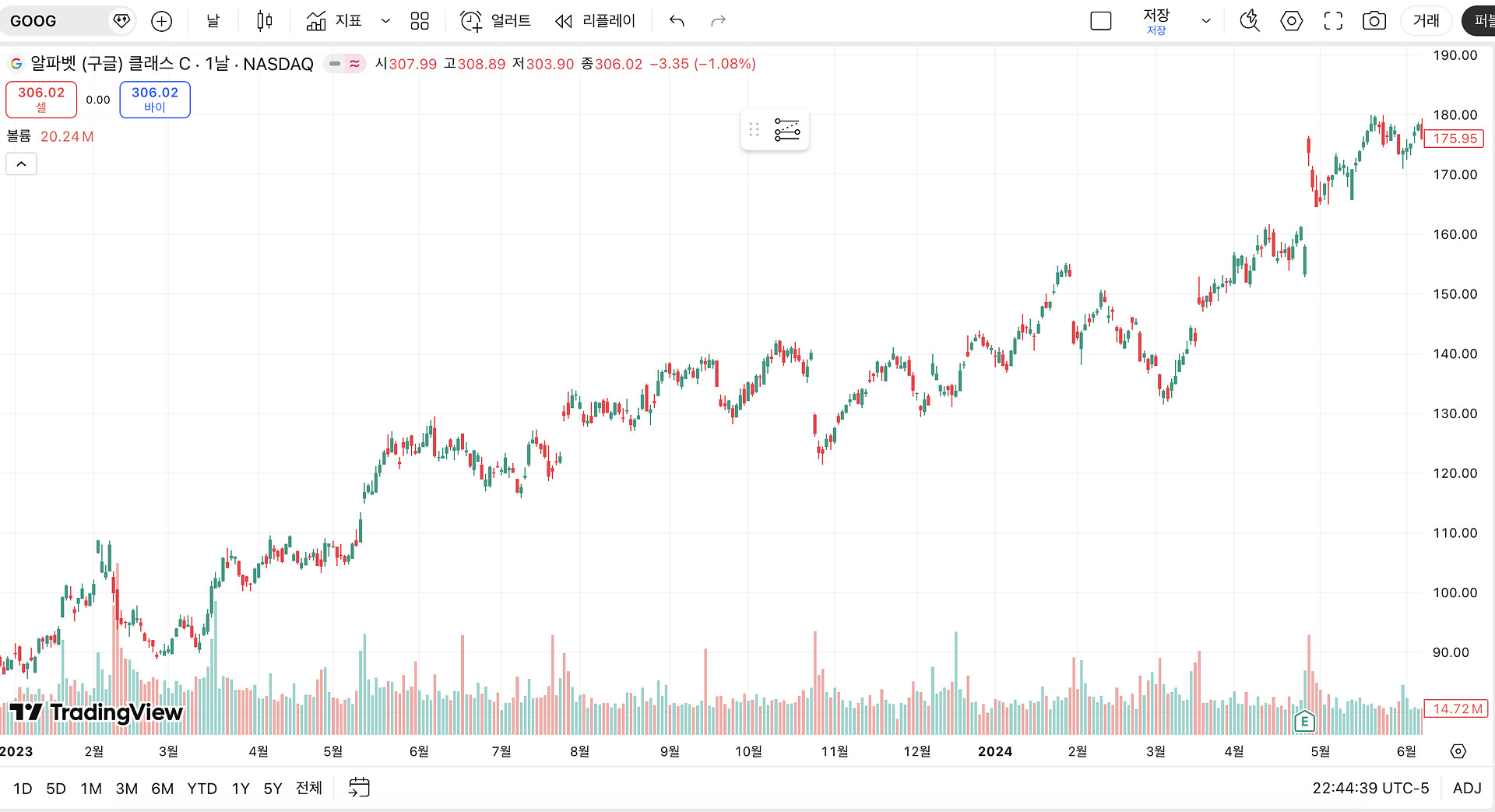Open quick search lightning icon

(x=1250, y=21)
